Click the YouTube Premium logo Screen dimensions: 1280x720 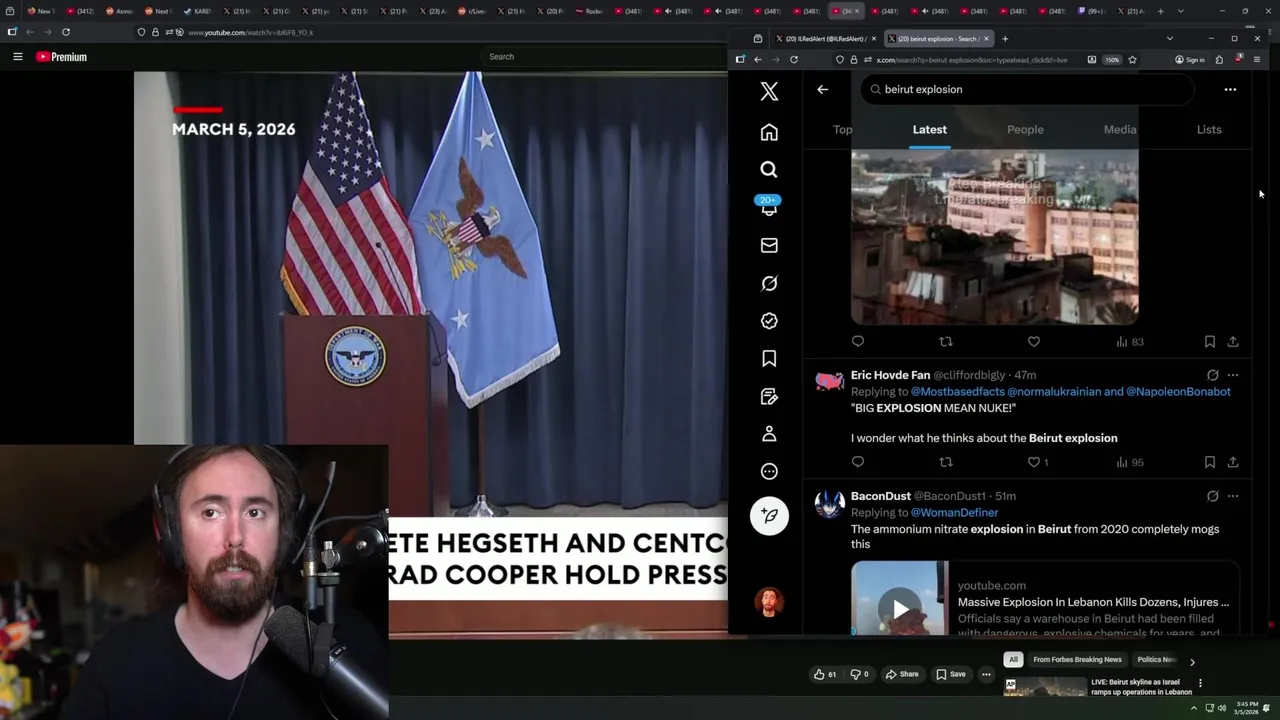click(62, 57)
